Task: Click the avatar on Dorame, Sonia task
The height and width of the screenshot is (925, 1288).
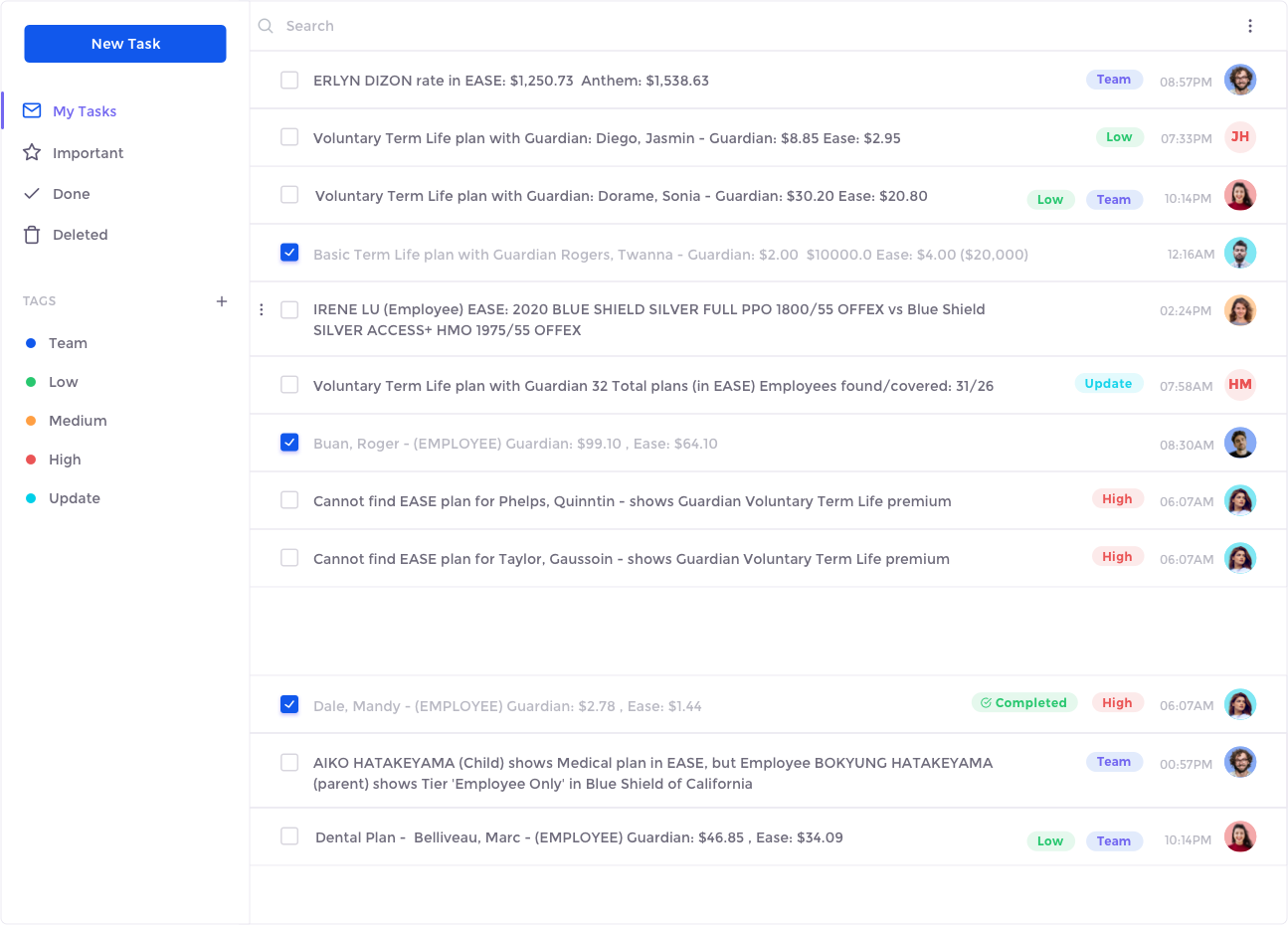Action: [1240, 195]
